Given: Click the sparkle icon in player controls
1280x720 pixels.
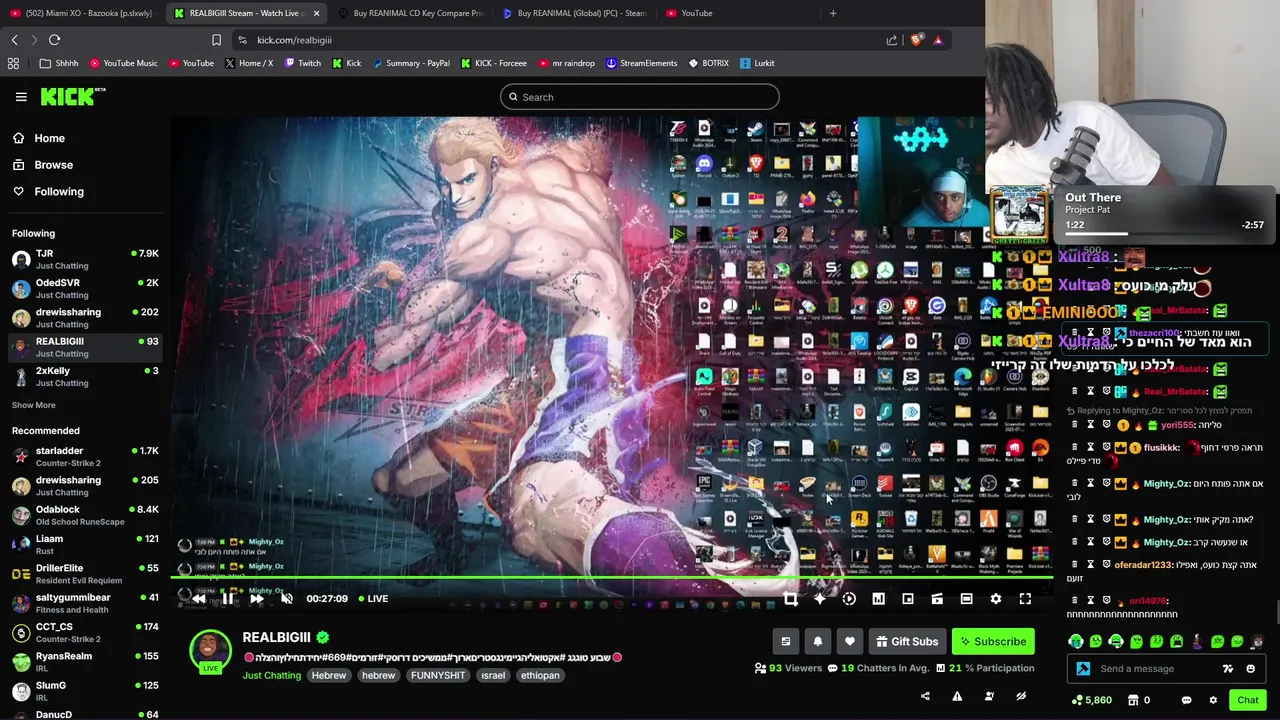Looking at the screenshot, I should (820, 599).
